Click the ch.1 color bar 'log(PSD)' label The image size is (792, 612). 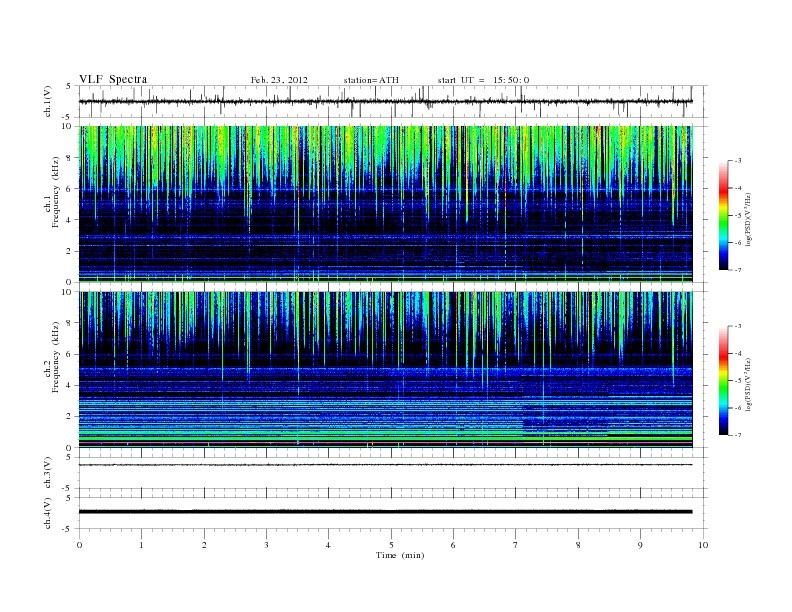point(748,219)
